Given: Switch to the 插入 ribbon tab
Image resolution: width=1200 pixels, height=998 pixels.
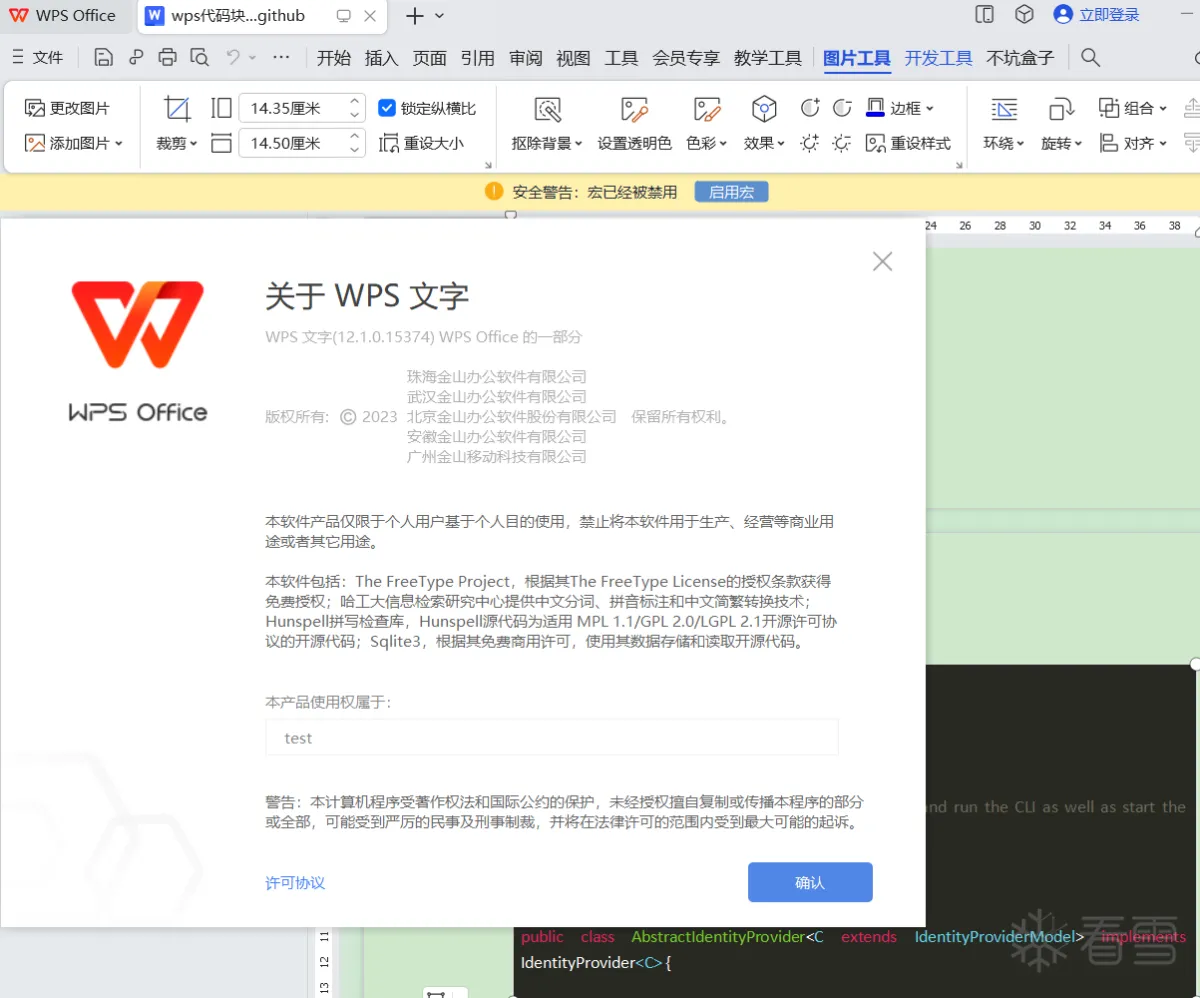Looking at the screenshot, I should pos(382,58).
